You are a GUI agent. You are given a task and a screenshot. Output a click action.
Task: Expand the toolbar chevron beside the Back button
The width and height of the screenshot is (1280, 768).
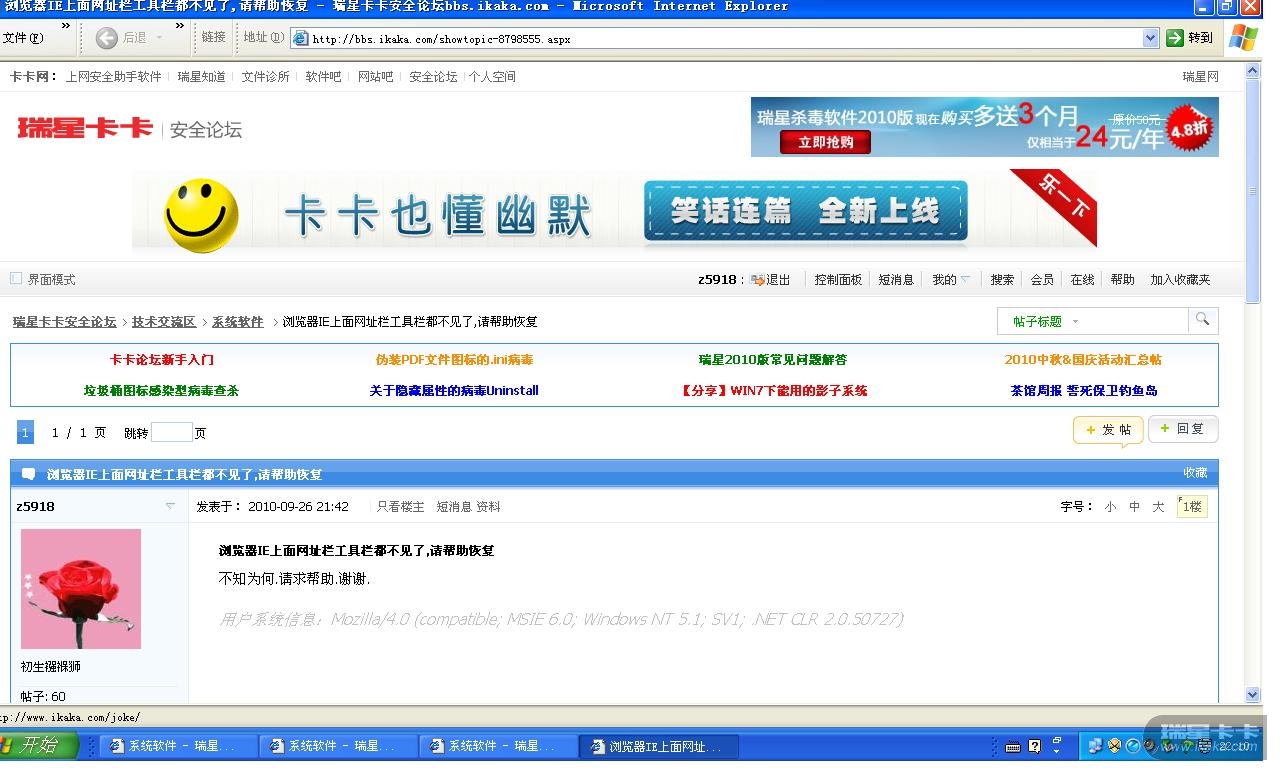(x=180, y=25)
